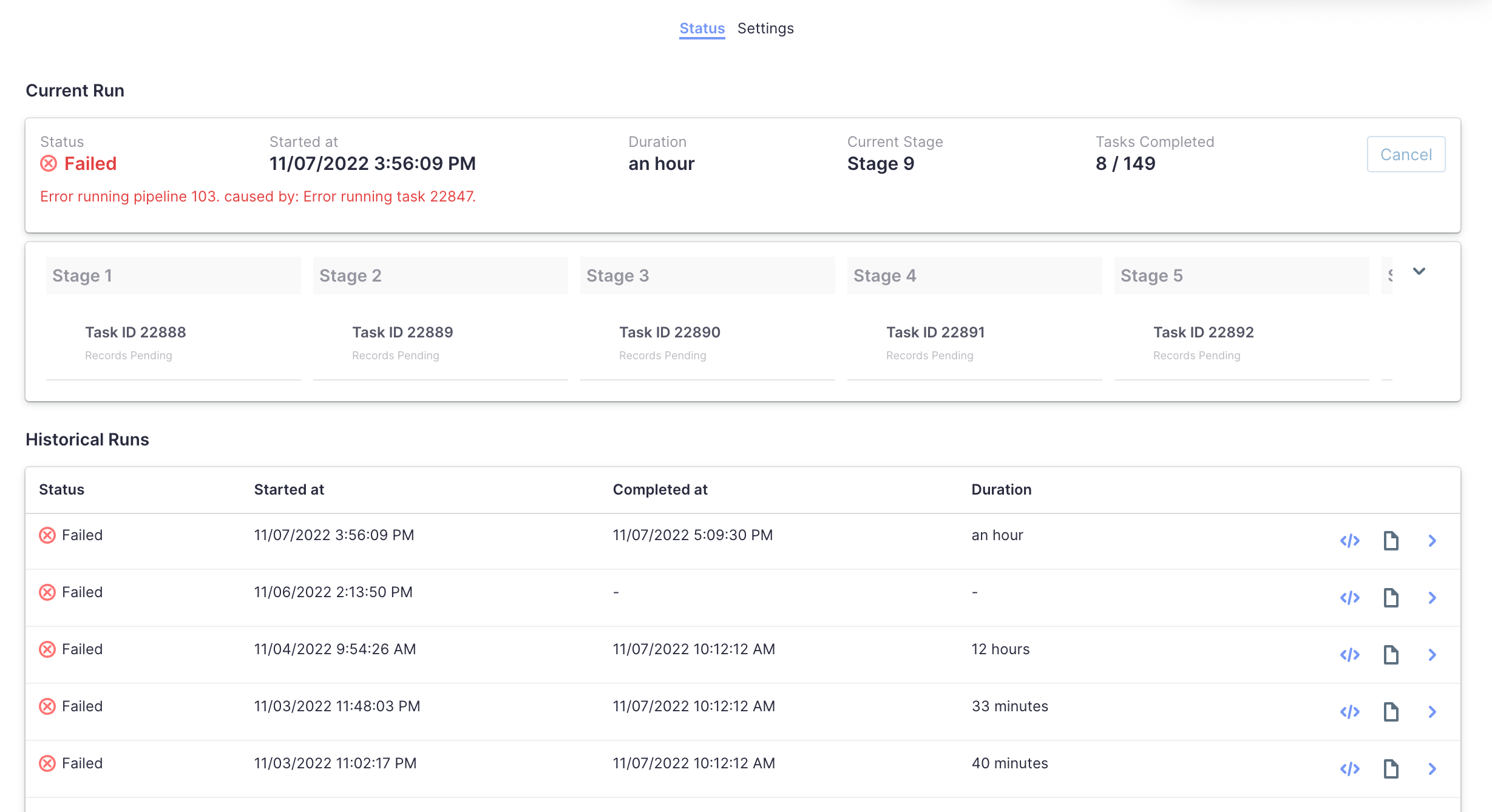Viewport: 1492px width, 812px height.
Task: Open file icon for 33 minutes run
Action: coord(1391,712)
